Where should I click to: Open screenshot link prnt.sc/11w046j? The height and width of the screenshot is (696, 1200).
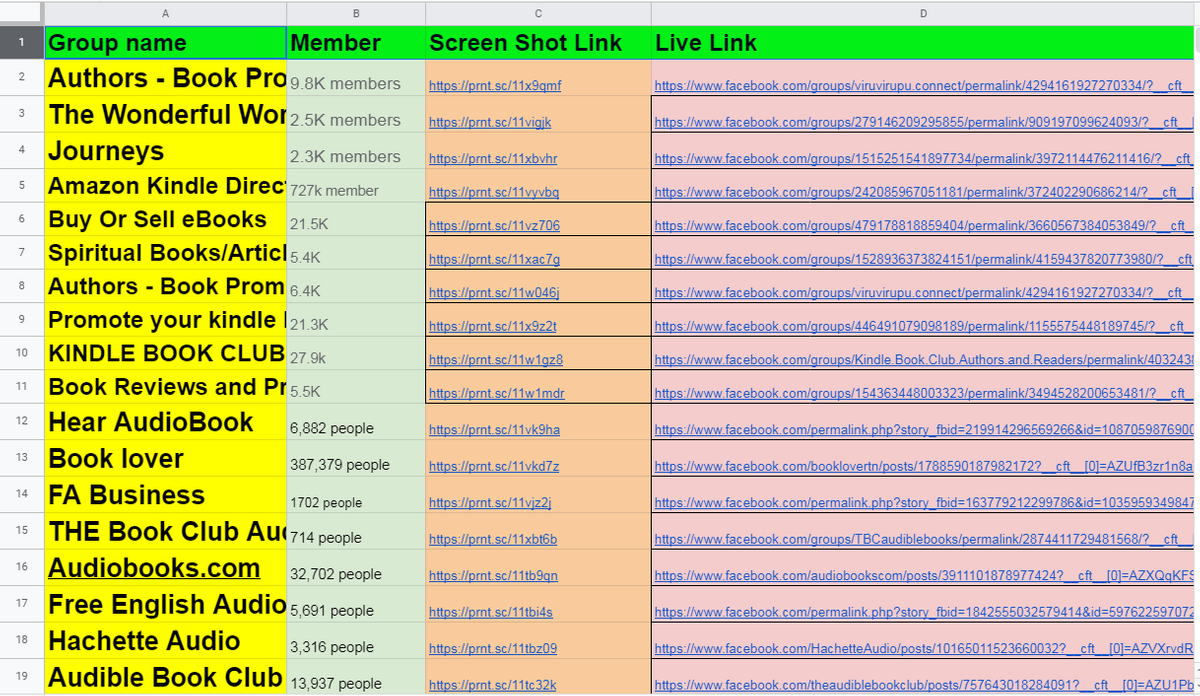(494, 293)
